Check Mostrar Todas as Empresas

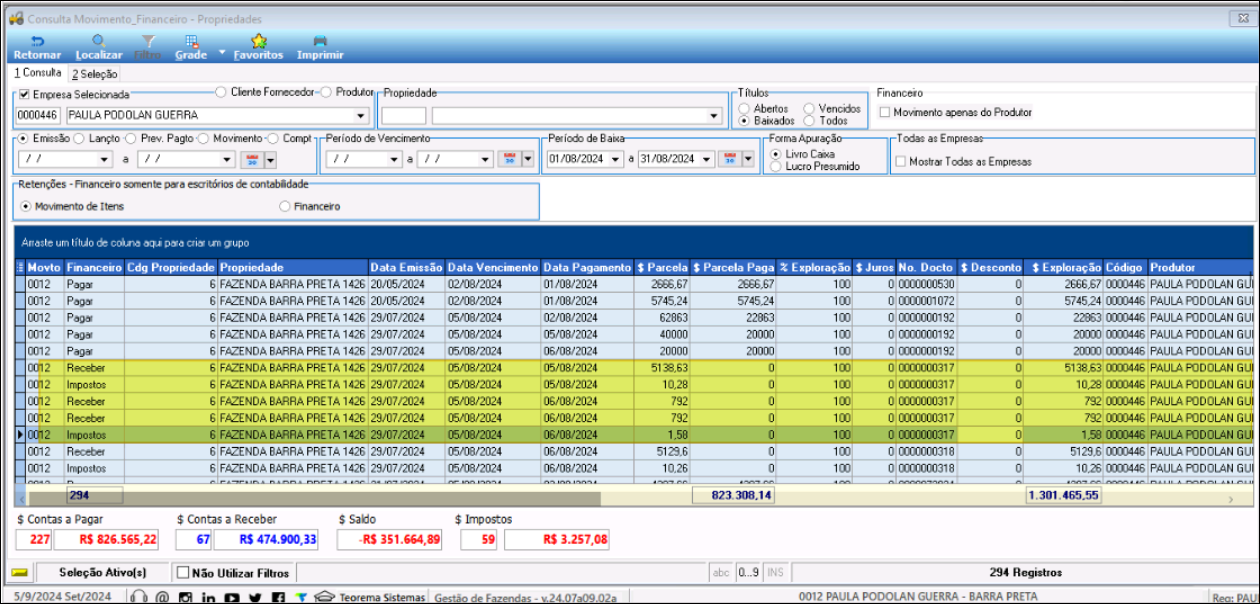tap(901, 161)
